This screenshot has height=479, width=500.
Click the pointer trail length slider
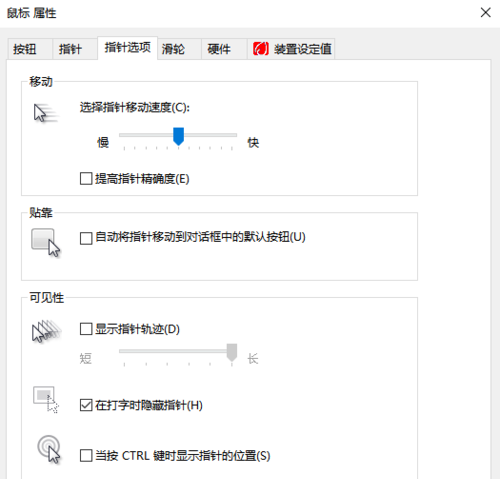178,351
